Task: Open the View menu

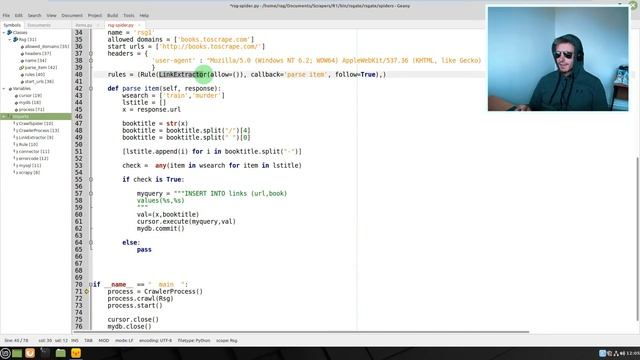Action: [51, 16]
